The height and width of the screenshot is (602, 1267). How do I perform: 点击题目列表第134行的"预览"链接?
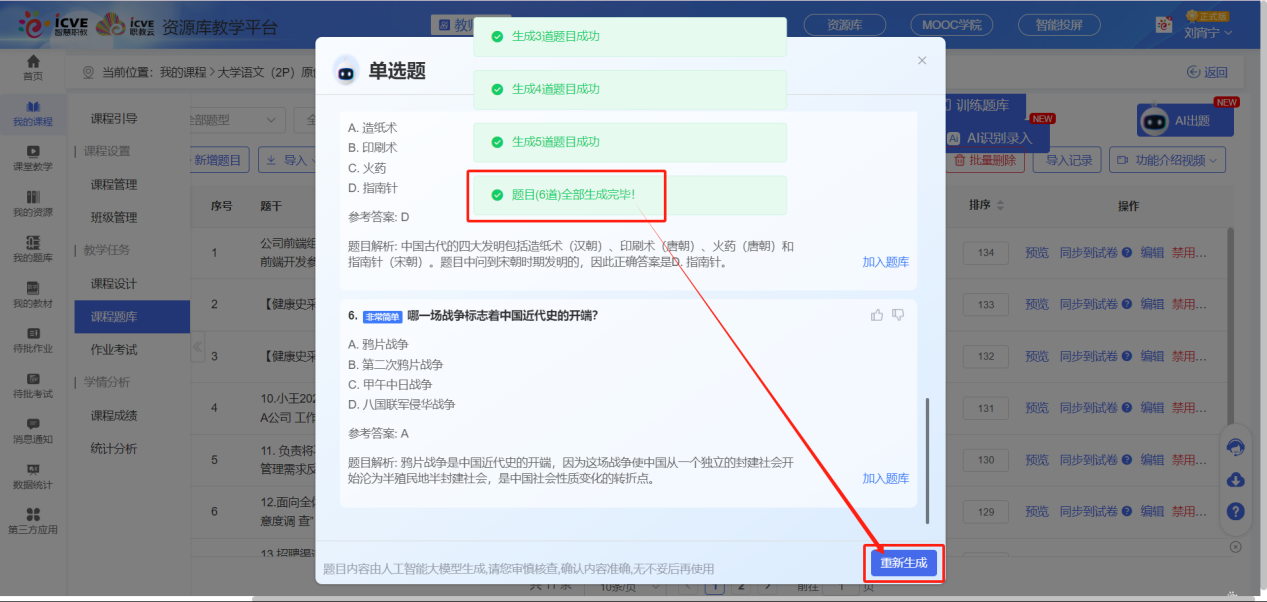[1036, 253]
